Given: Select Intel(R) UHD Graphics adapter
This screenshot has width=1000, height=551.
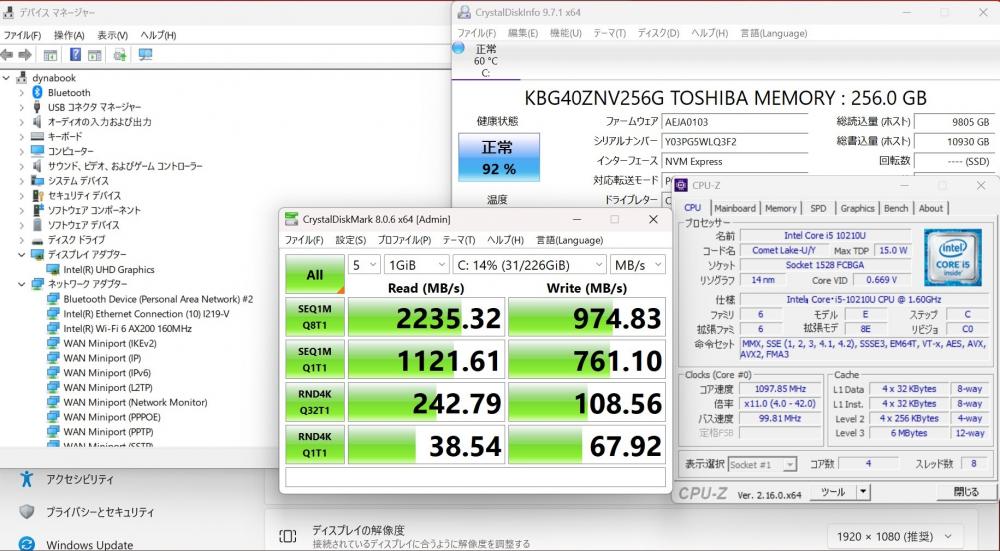Looking at the screenshot, I should [108, 270].
